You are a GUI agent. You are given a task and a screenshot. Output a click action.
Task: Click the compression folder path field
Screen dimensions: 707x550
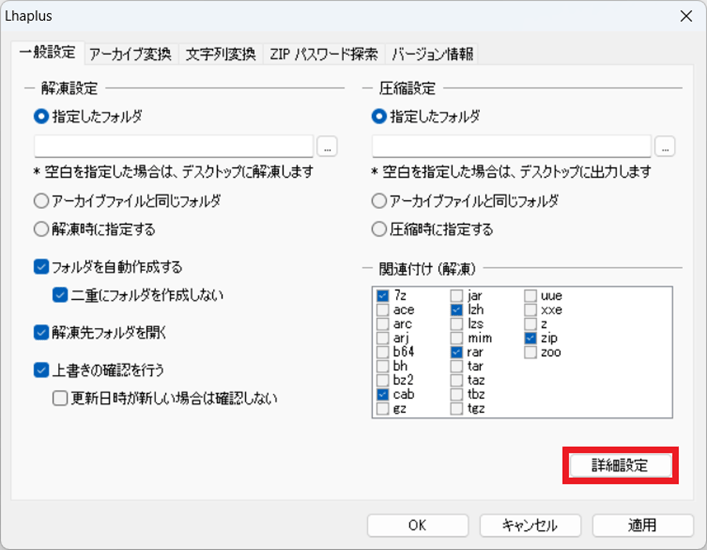pos(511,146)
